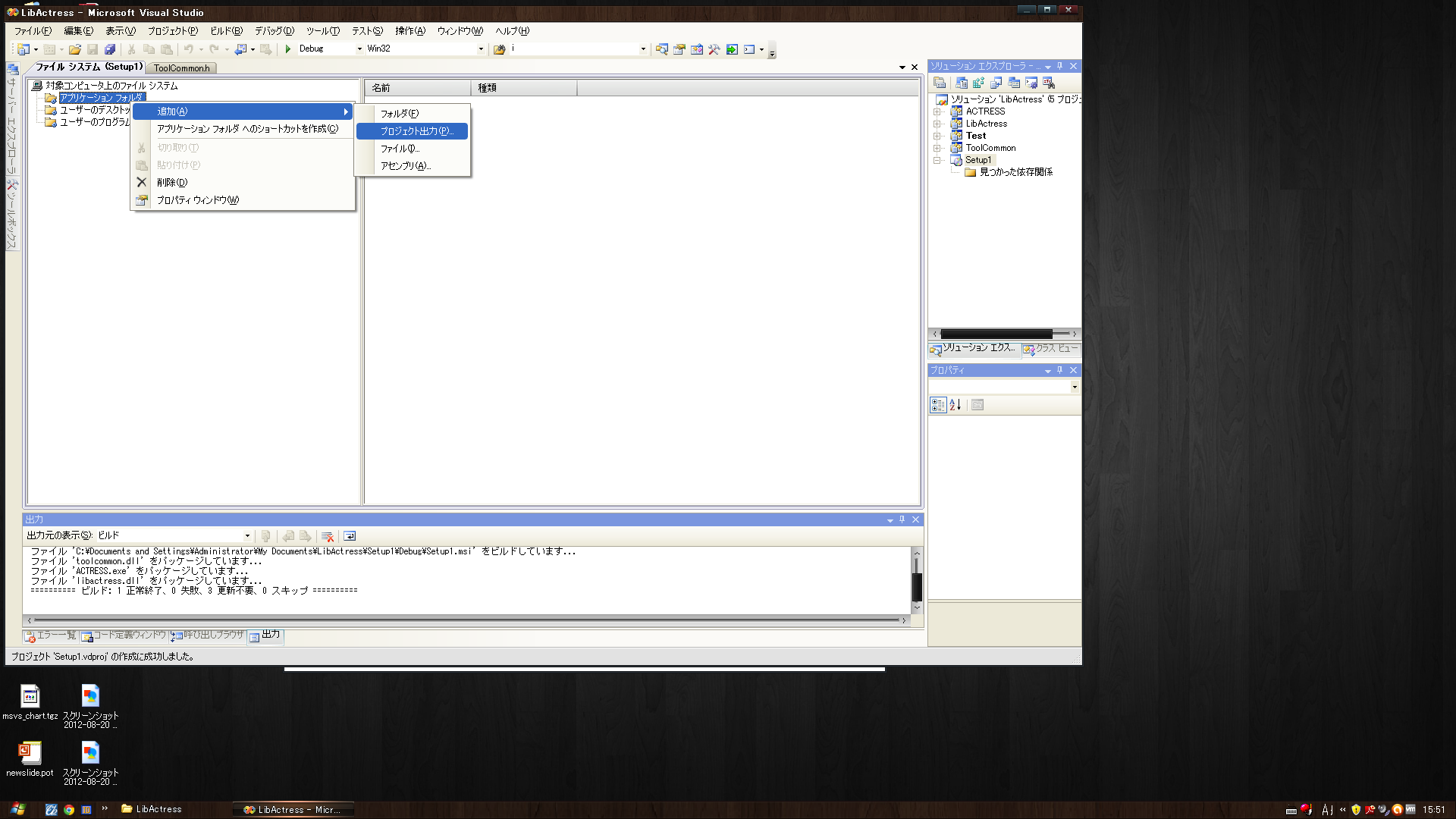Click the Toolbox wrench icon in main toolbar
This screenshot has height=819, width=1456.
pyautogui.click(x=714, y=49)
